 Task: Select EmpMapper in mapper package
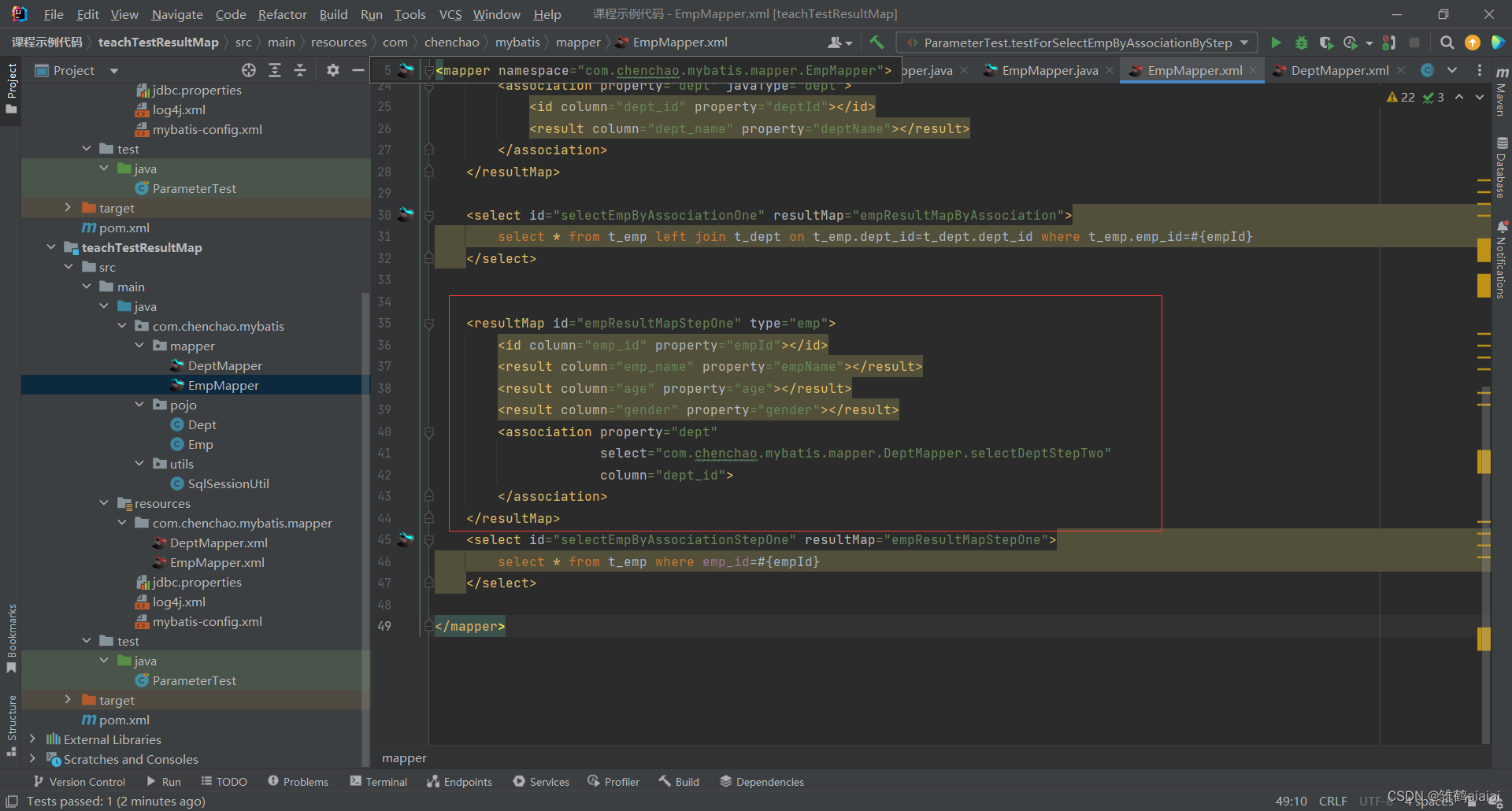point(223,385)
